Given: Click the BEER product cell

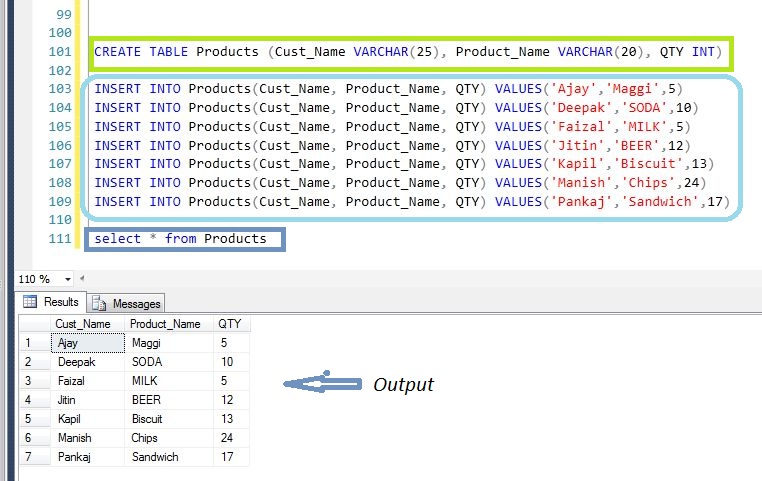Looking at the screenshot, I should click(x=165, y=400).
